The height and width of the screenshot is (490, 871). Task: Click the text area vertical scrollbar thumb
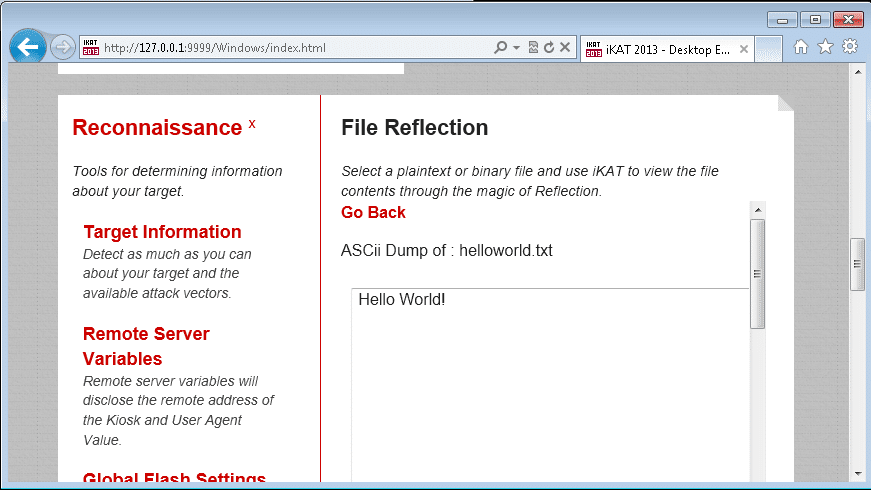pos(758,274)
